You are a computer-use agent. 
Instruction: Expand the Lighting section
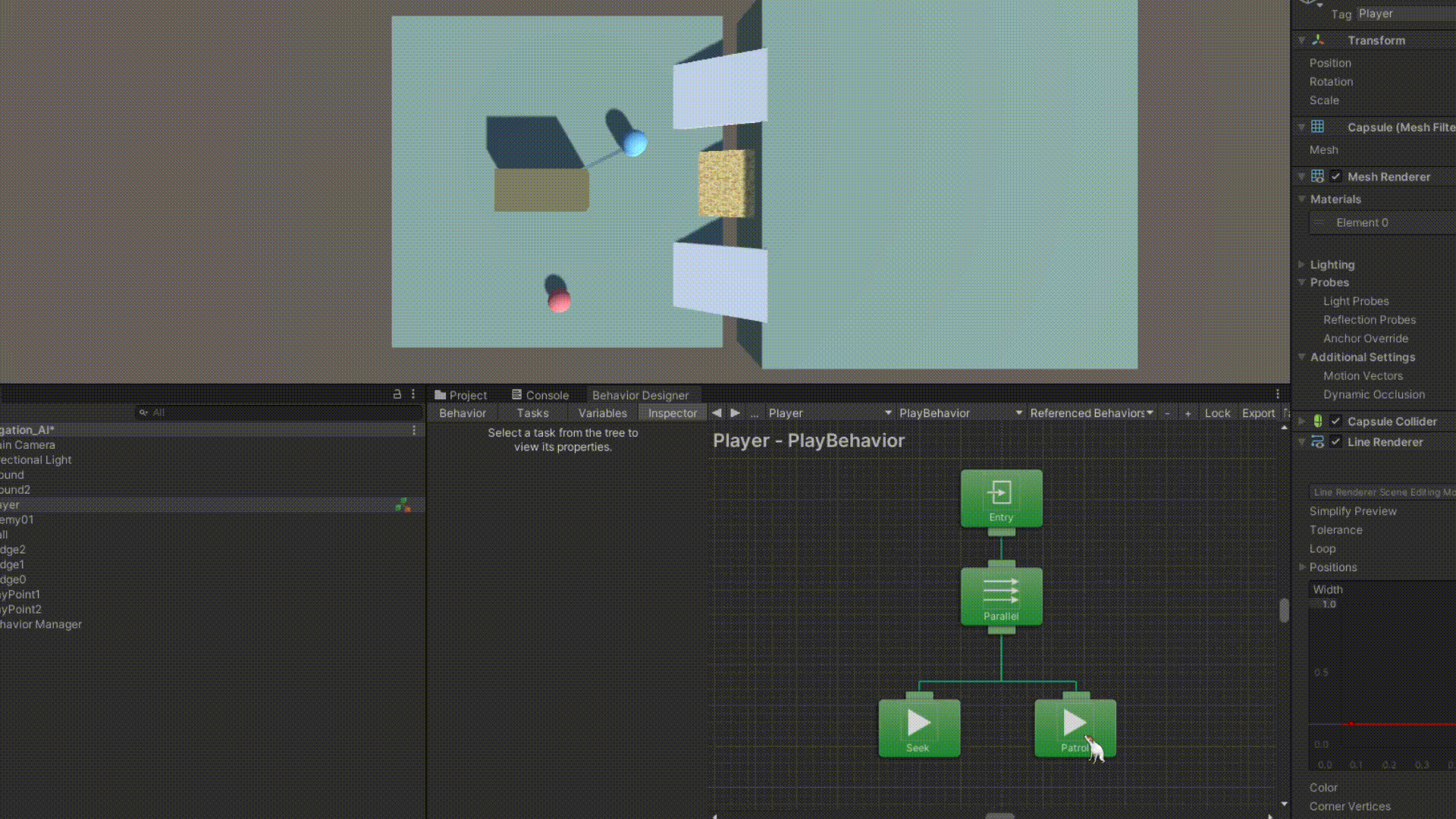tap(1302, 265)
